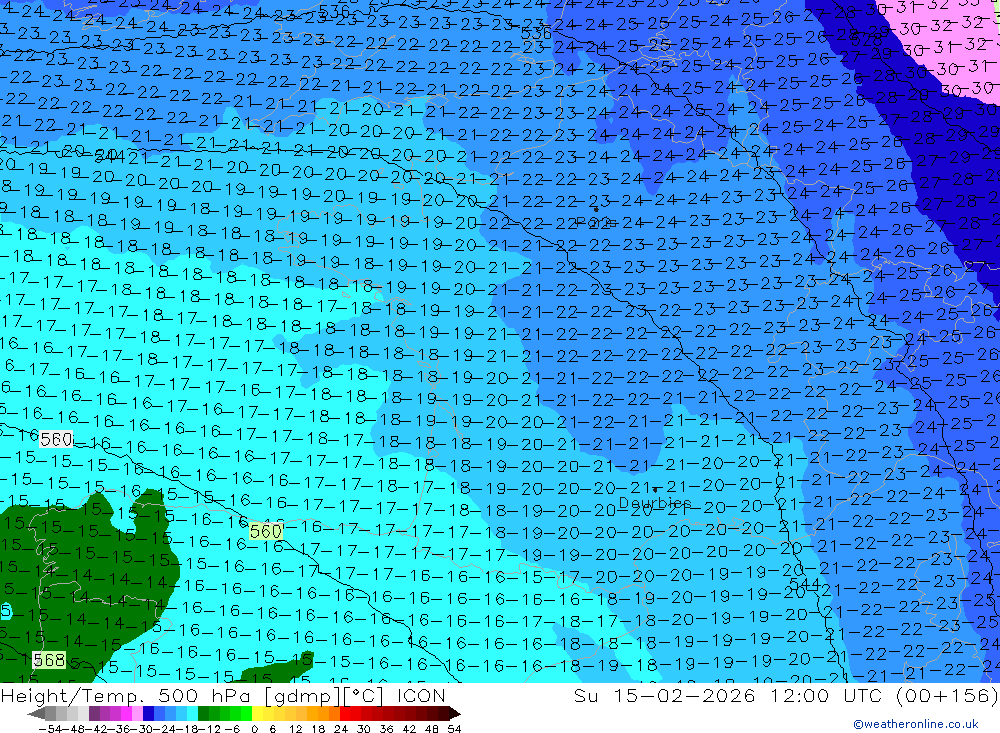
Task: Click the 12:00 UTC time text
Action: tap(825, 695)
